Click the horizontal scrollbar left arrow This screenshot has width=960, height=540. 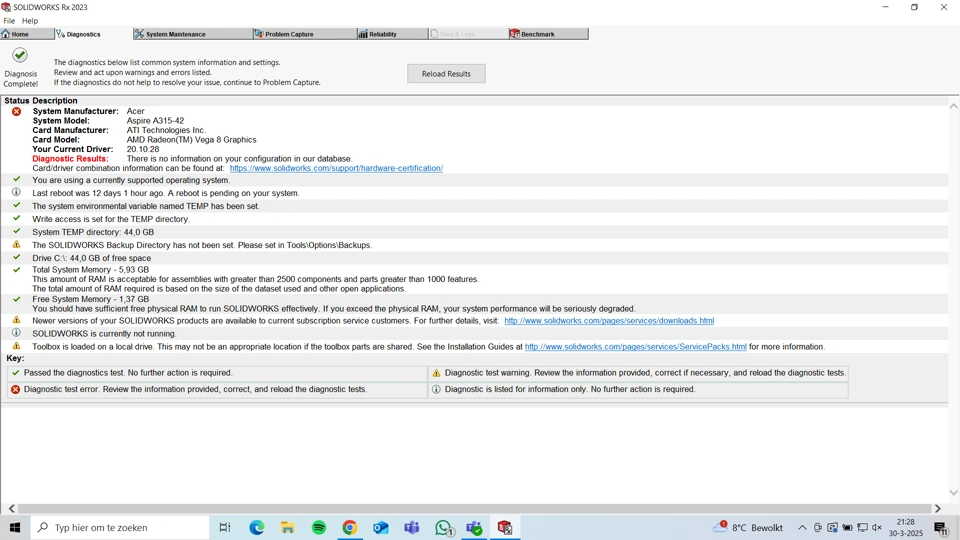[12, 508]
